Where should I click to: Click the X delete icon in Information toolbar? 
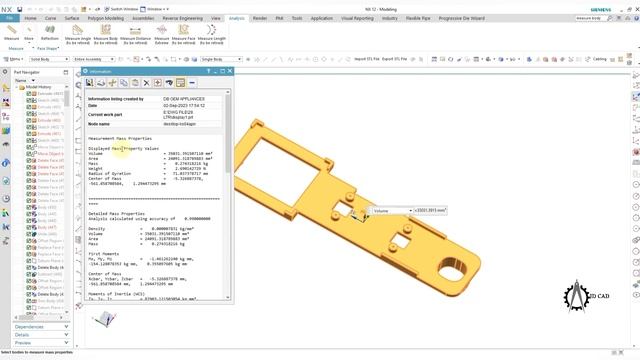click(x=147, y=83)
